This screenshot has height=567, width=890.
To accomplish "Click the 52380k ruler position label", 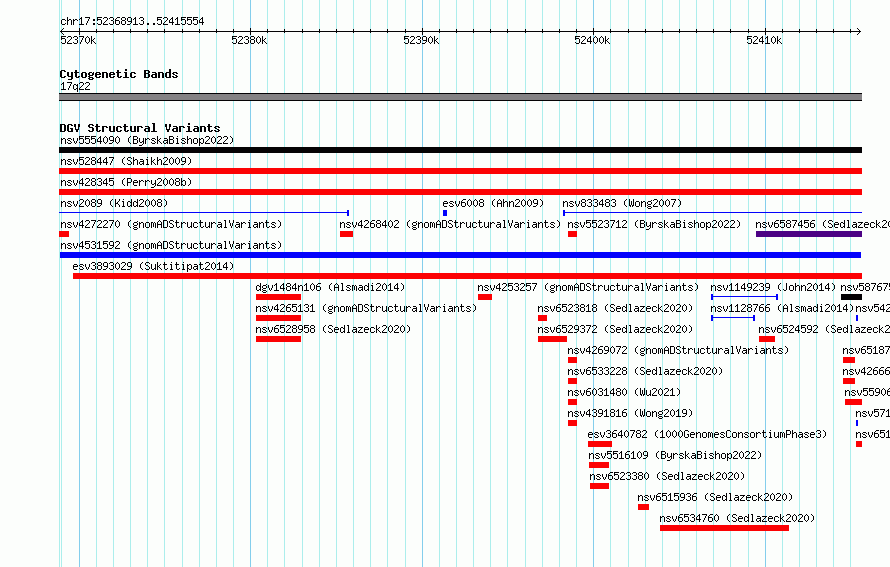I will [249, 40].
